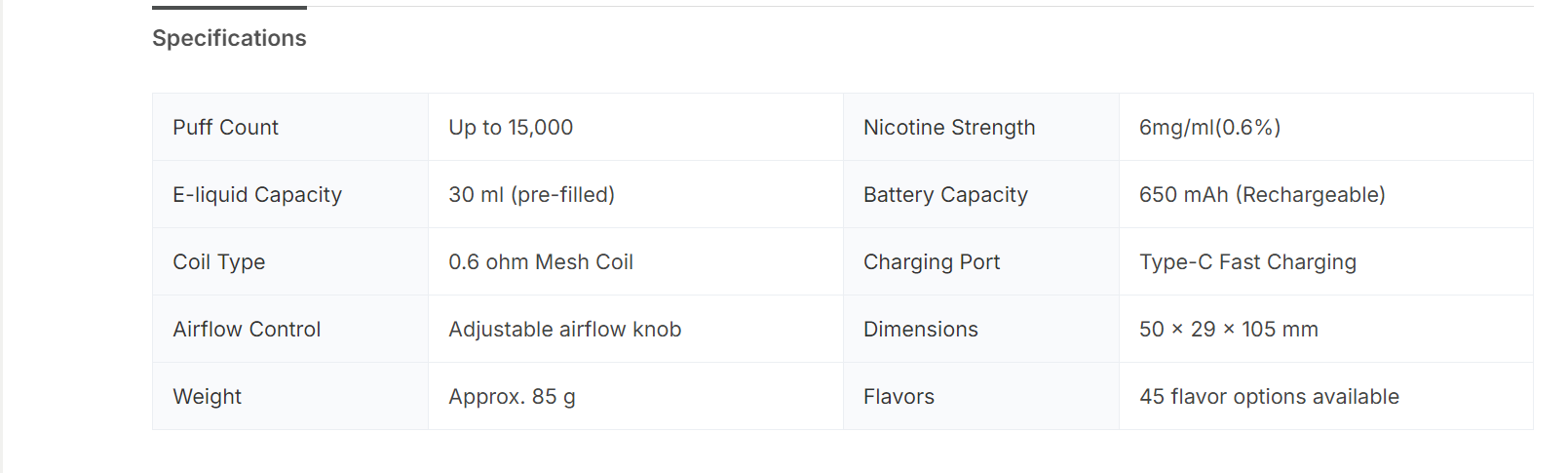
Task: Click the Charging Port label
Action: pyautogui.click(x=932, y=262)
